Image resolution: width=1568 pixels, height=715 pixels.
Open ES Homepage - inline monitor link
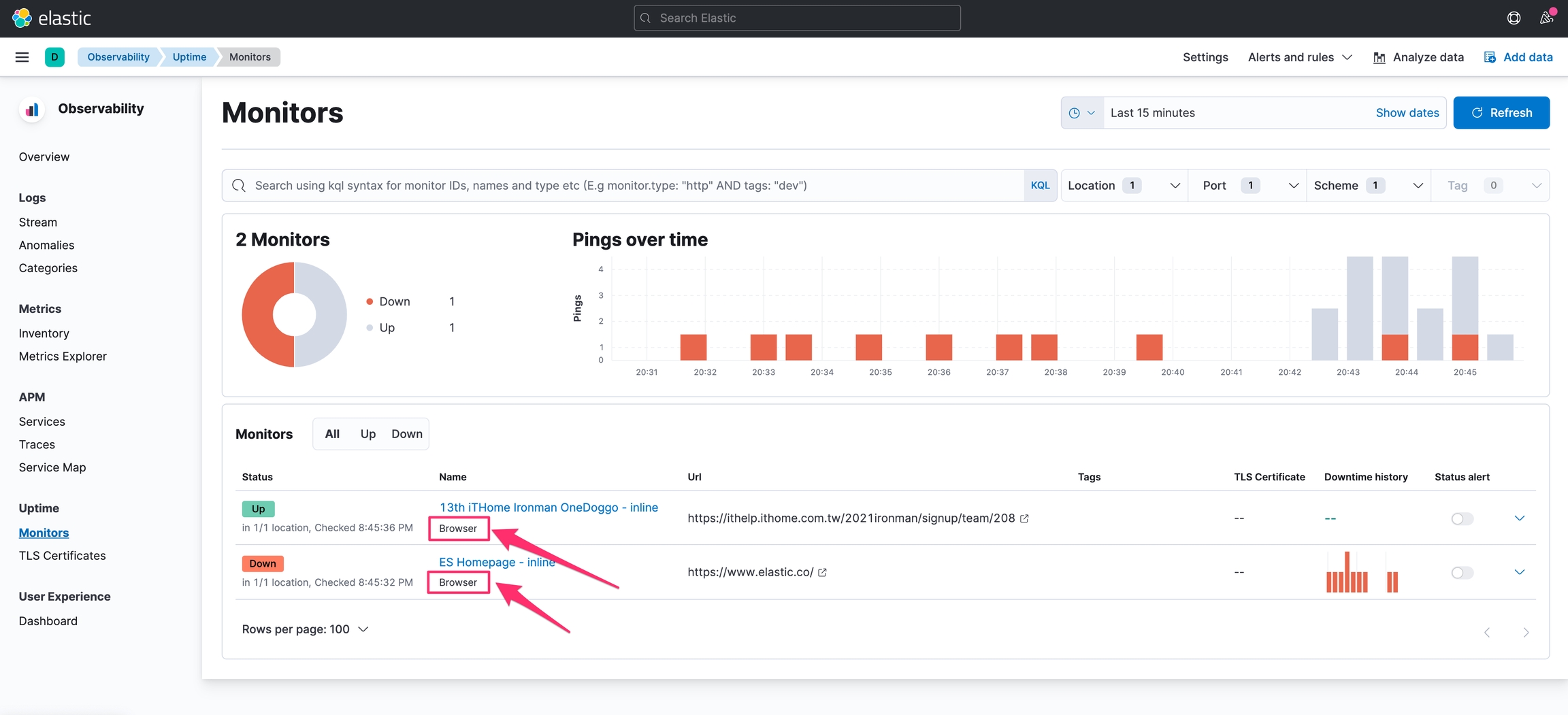click(497, 562)
